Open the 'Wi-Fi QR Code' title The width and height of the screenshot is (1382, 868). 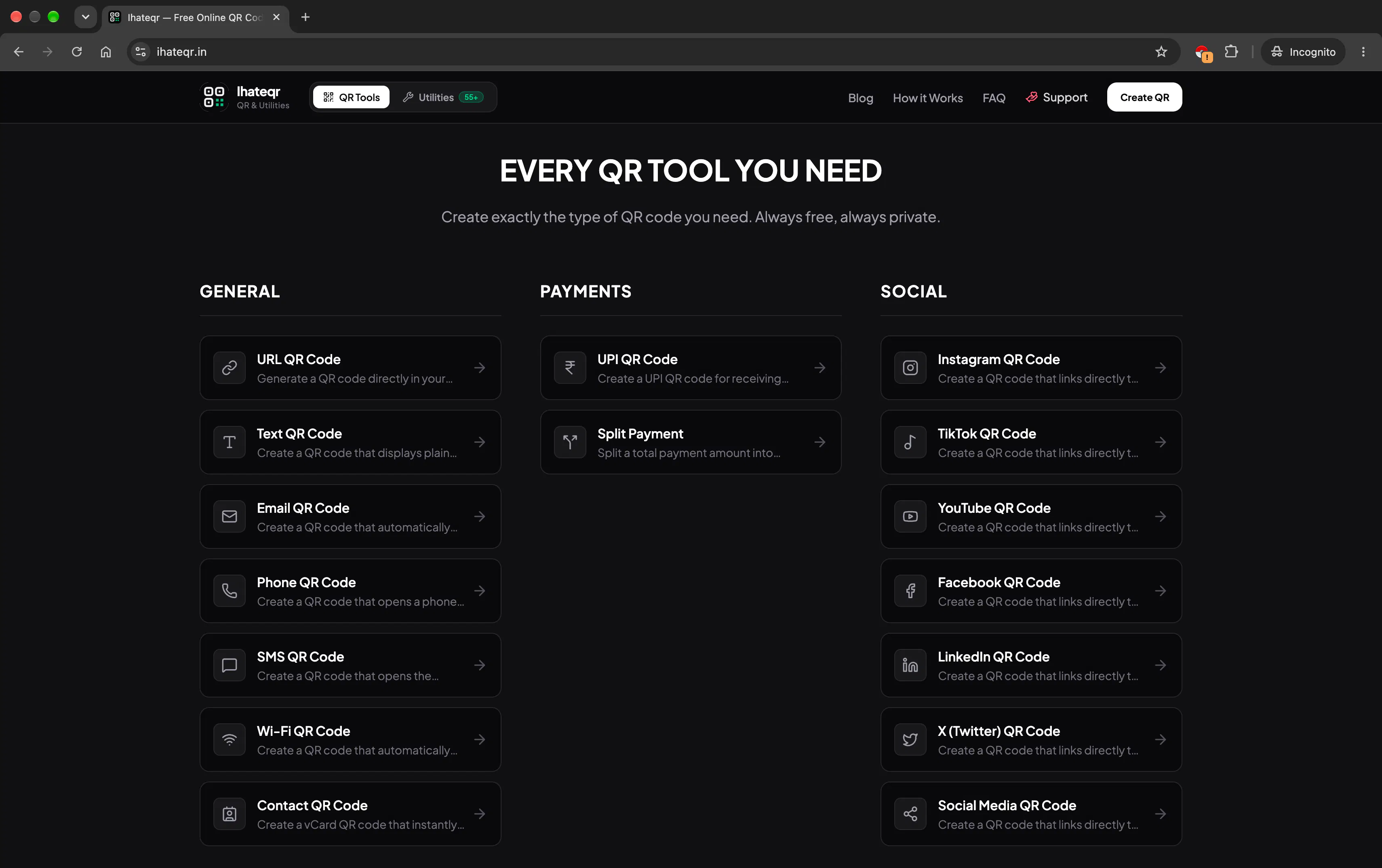(303, 731)
